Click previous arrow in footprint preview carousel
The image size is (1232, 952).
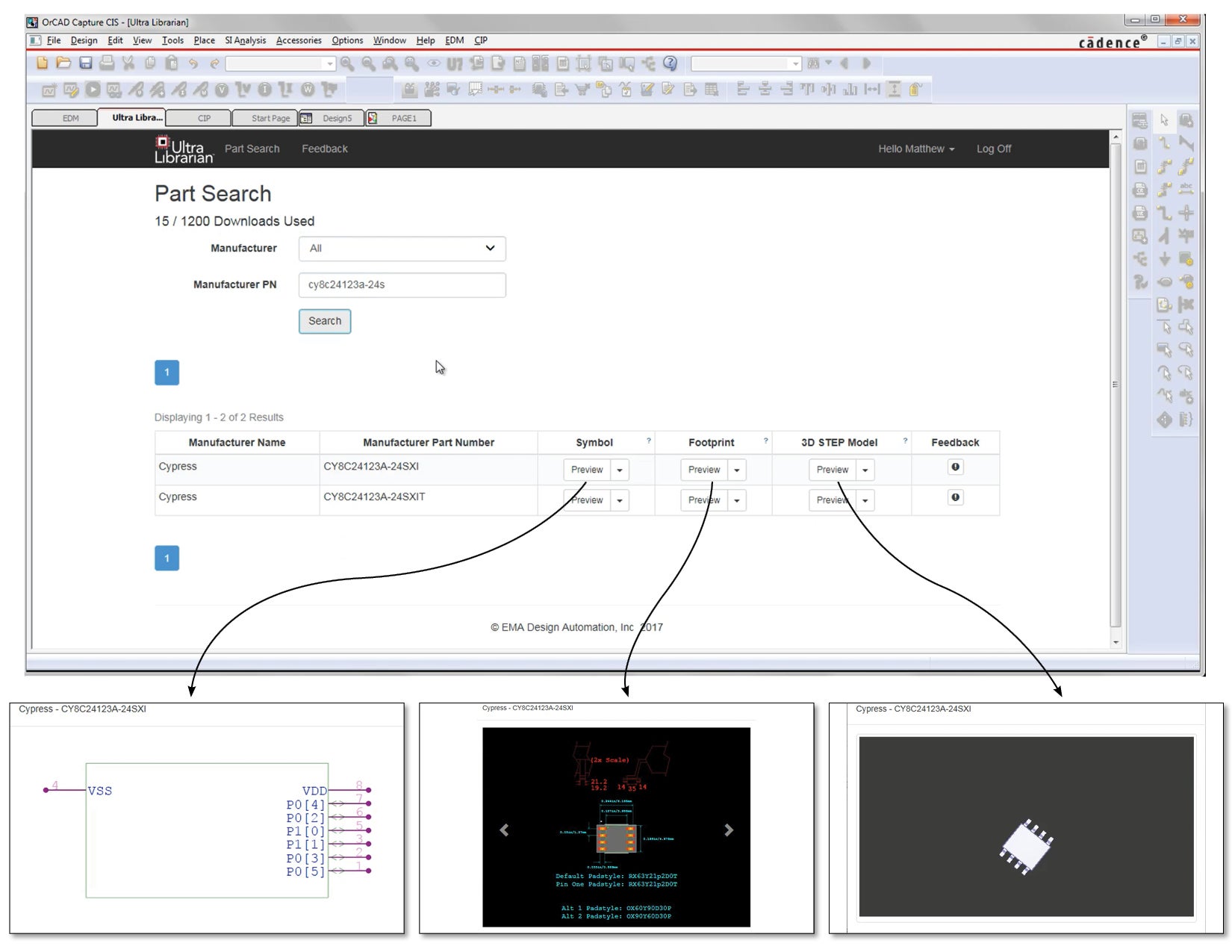504,830
